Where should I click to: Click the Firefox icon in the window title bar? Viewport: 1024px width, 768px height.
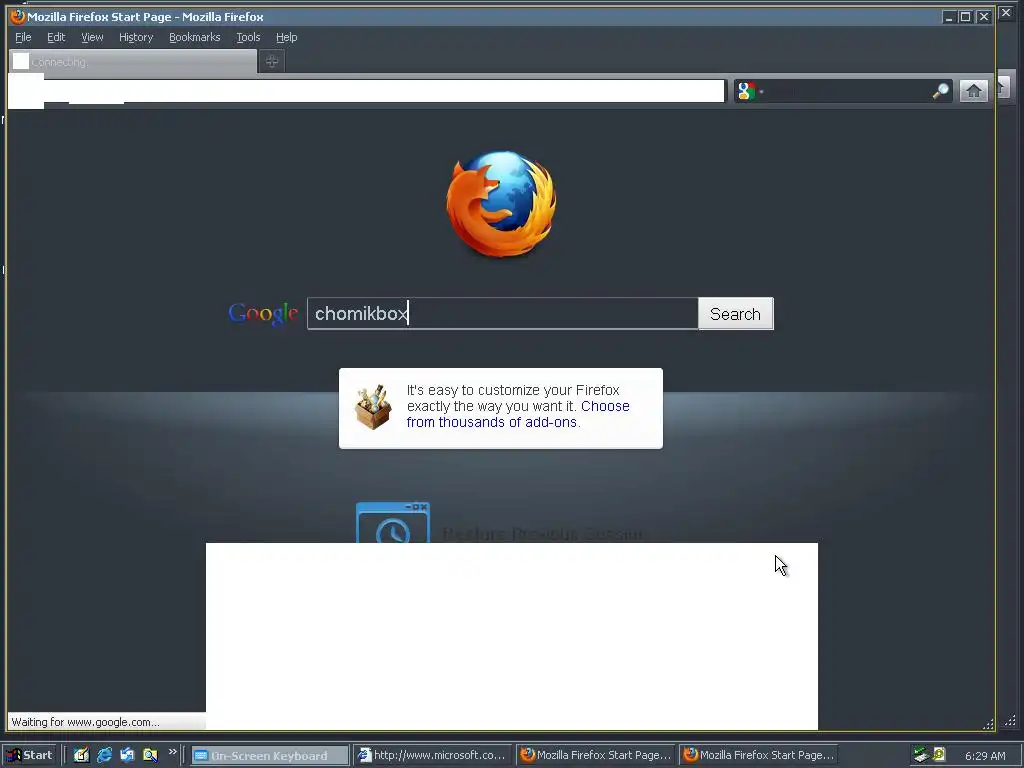click(18, 16)
